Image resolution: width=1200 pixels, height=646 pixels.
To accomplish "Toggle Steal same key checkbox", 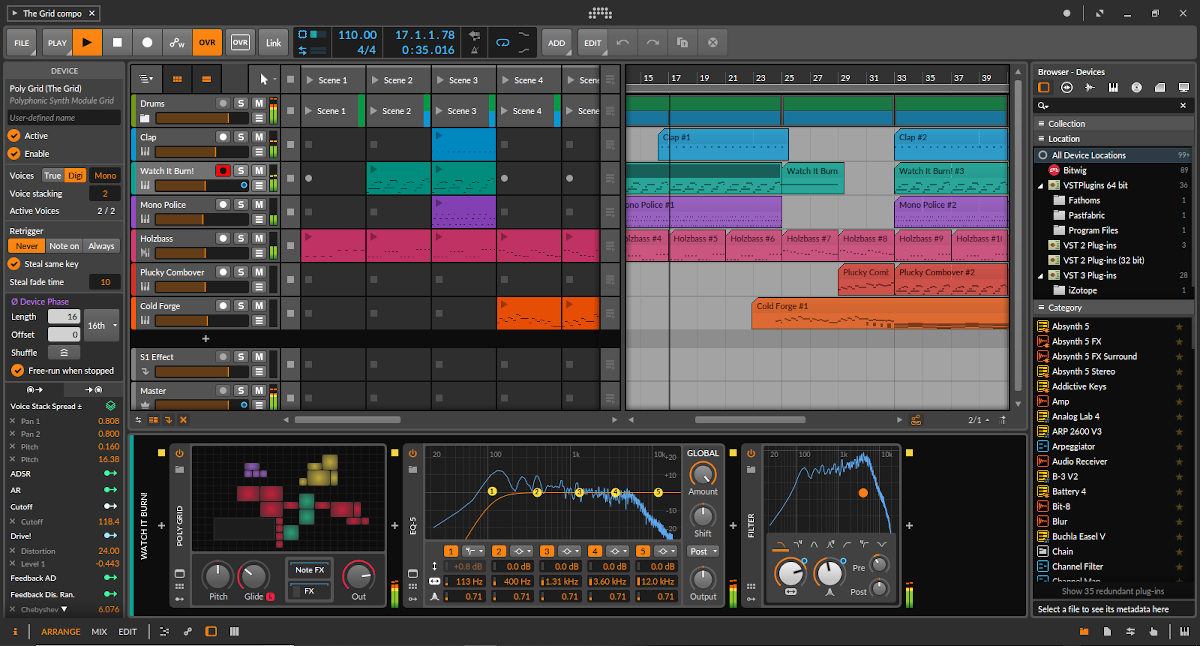I will pyautogui.click(x=14, y=264).
